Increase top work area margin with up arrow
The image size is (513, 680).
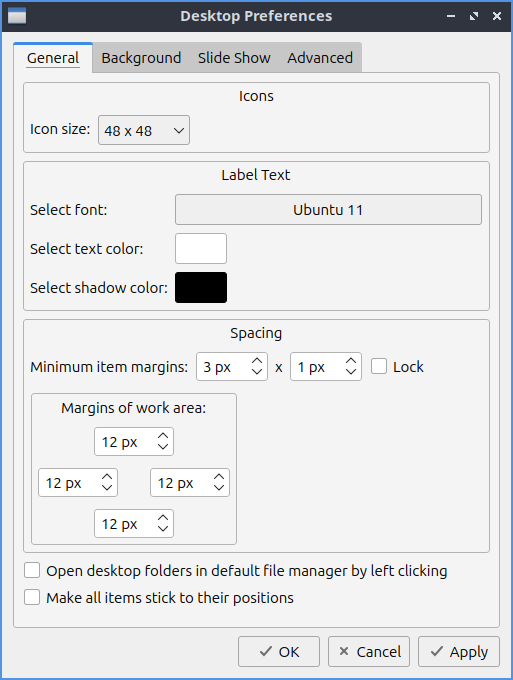(163, 436)
